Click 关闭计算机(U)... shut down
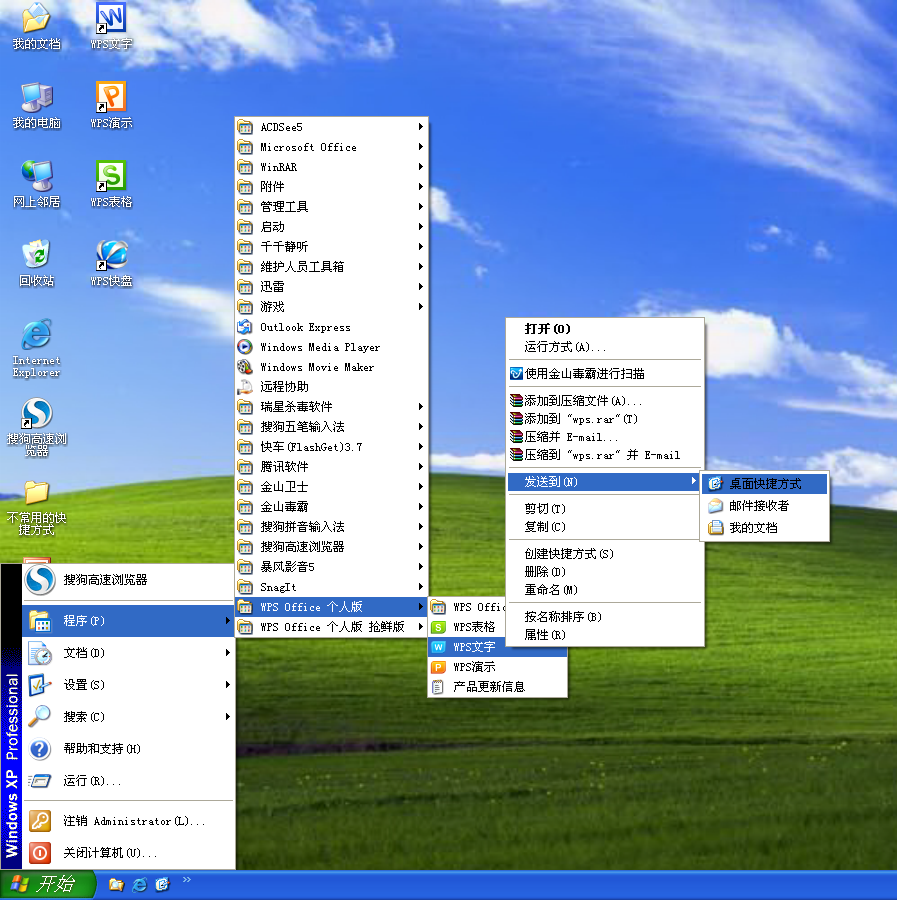The image size is (897, 900). pyautogui.click(x=128, y=853)
